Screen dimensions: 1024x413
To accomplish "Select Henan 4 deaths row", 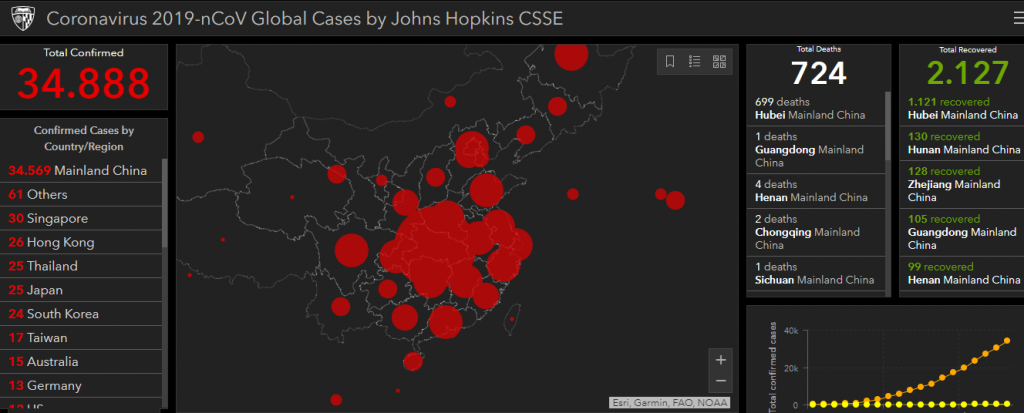I will tap(814, 190).
